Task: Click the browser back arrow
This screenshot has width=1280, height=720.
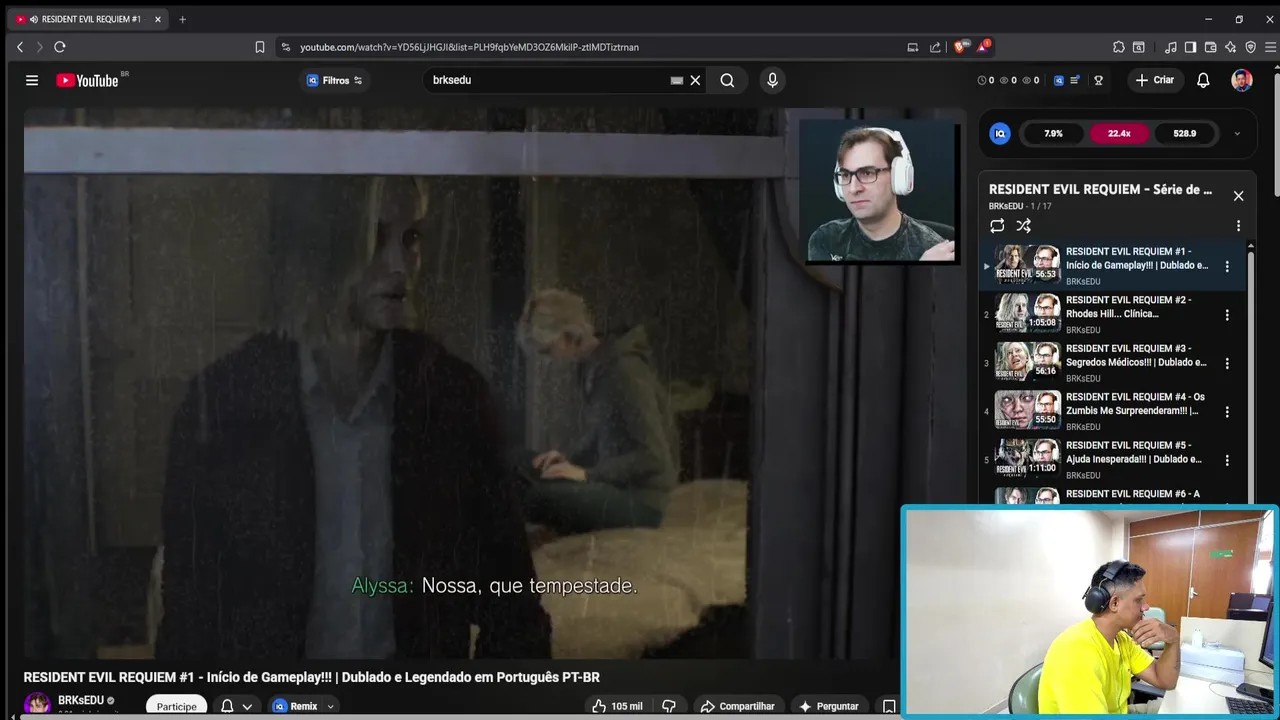Action: coord(19,47)
